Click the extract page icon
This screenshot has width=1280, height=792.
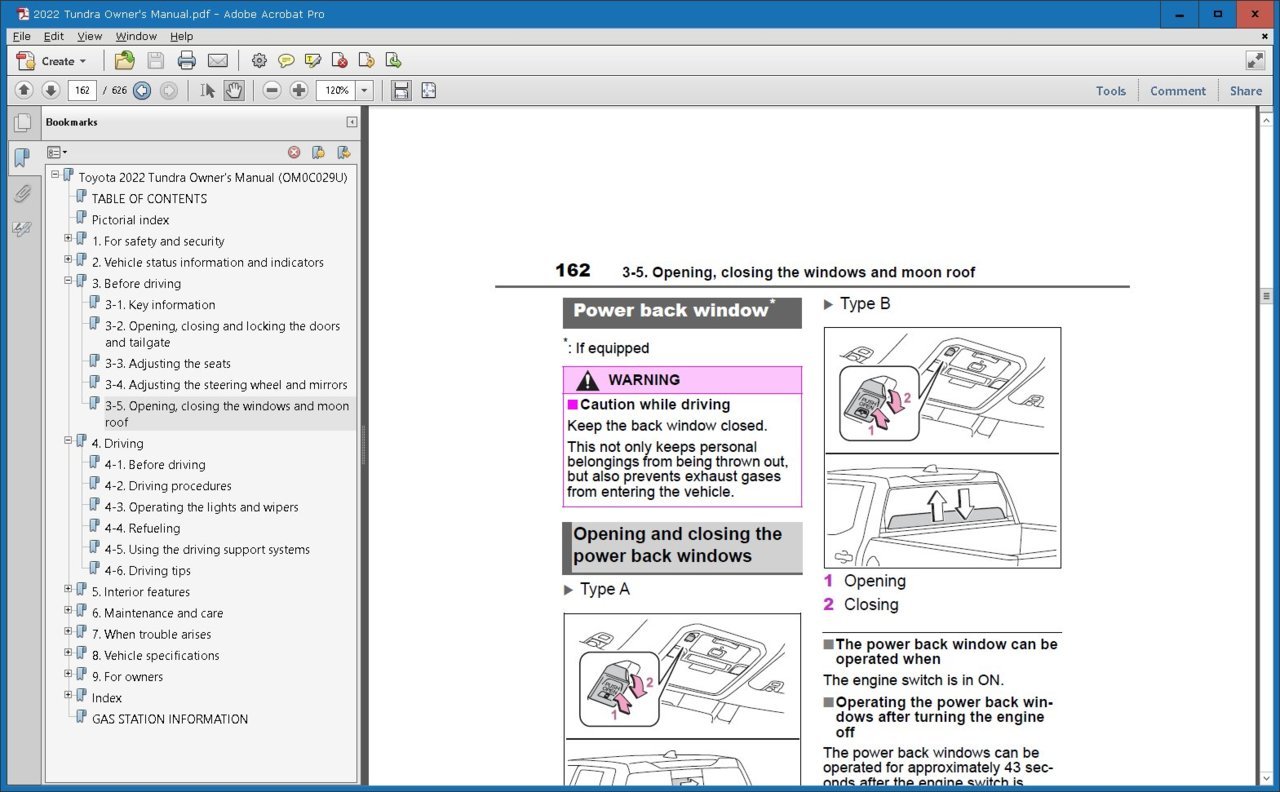[x=393, y=61]
